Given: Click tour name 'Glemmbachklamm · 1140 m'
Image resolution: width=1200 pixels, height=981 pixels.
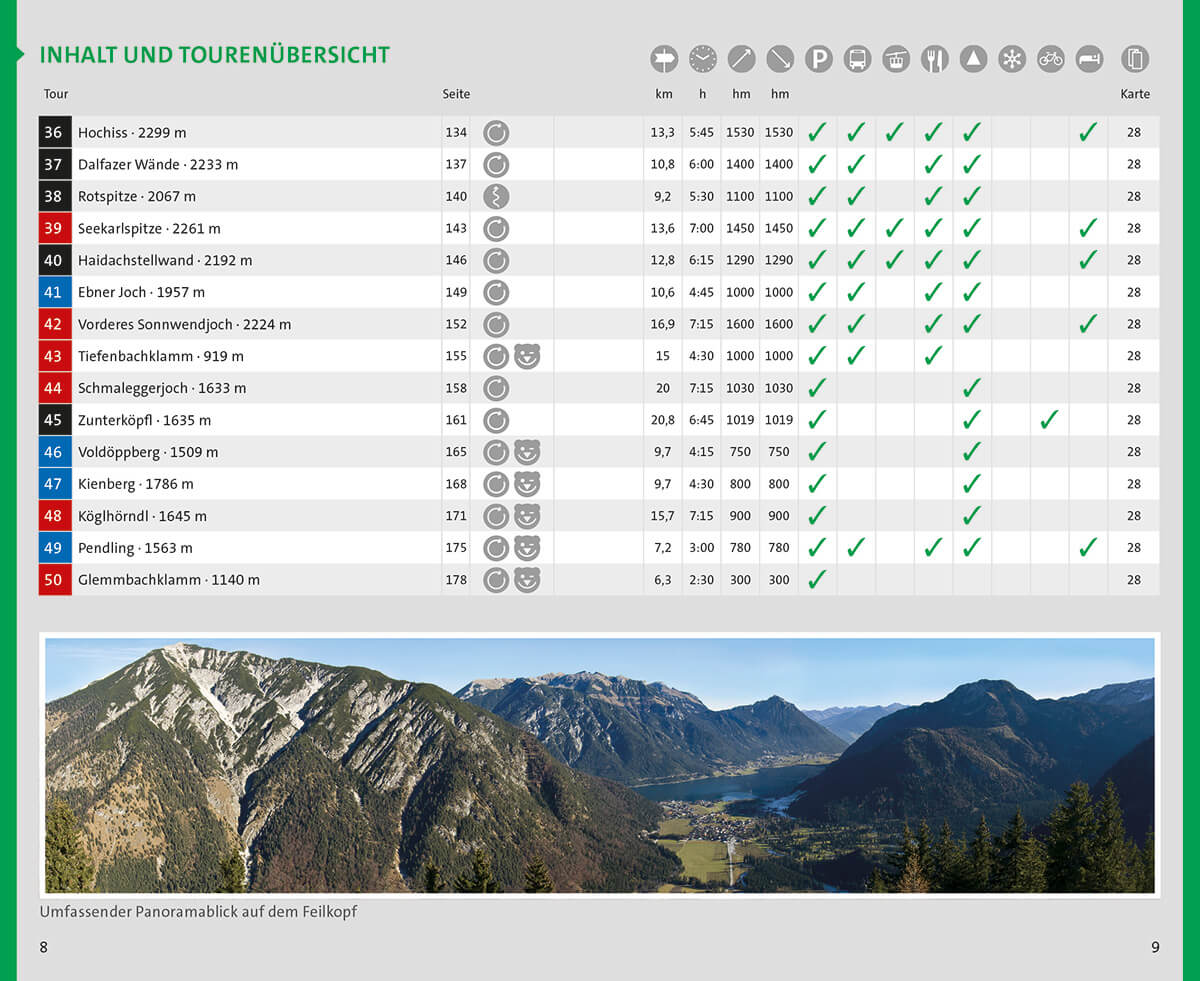Looking at the screenshot, I should 169,580.
